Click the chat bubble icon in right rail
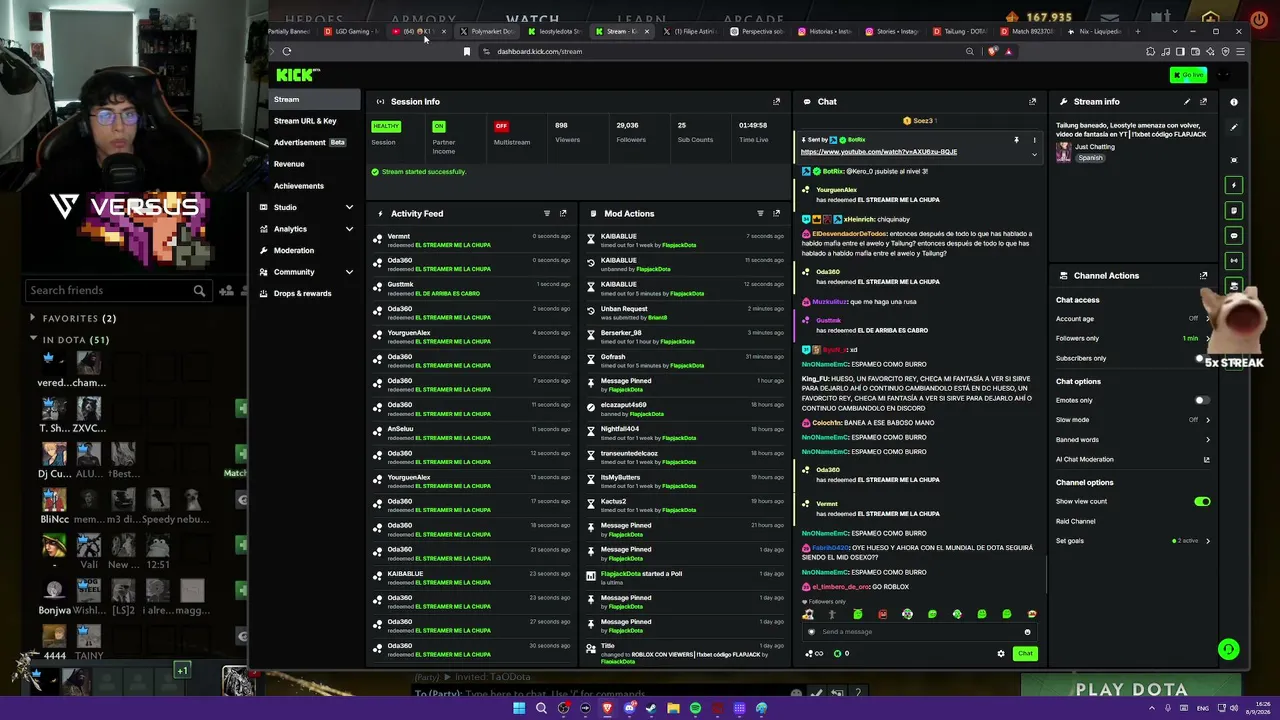Image resolution: width=1280 pixels, height=720 pixels. click(x=1234, y=236)
